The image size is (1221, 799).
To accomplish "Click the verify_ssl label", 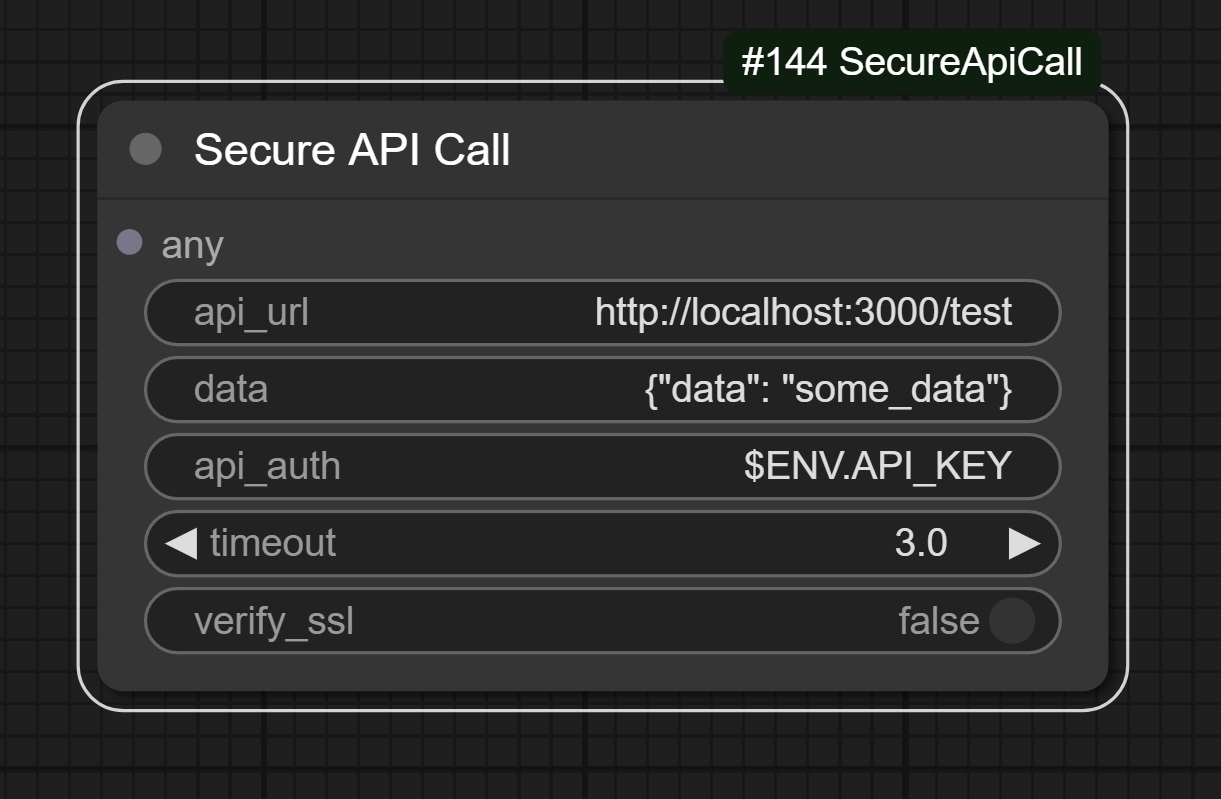I will tap(274, 621).
